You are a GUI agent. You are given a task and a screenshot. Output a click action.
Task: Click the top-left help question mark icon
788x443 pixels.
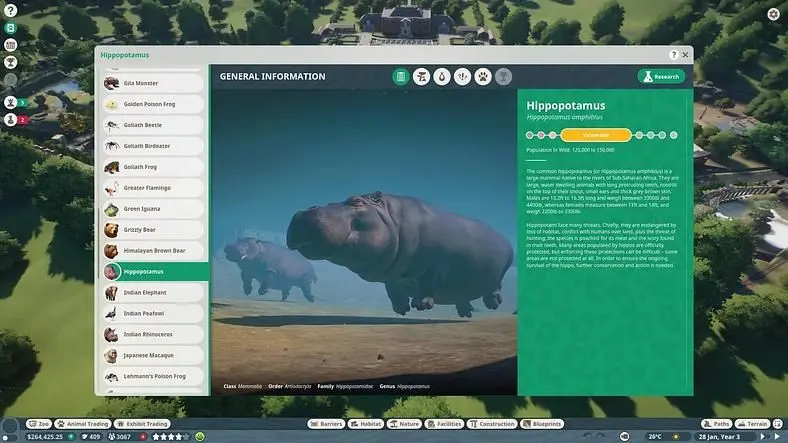(11, 10)
